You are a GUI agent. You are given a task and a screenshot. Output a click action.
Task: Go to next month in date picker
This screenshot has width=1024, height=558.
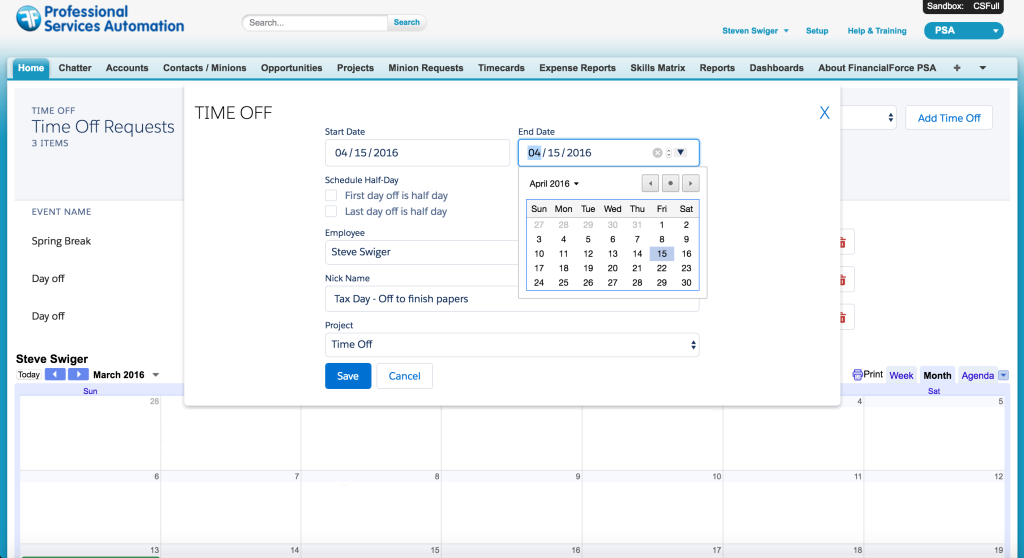click(690, 184)
